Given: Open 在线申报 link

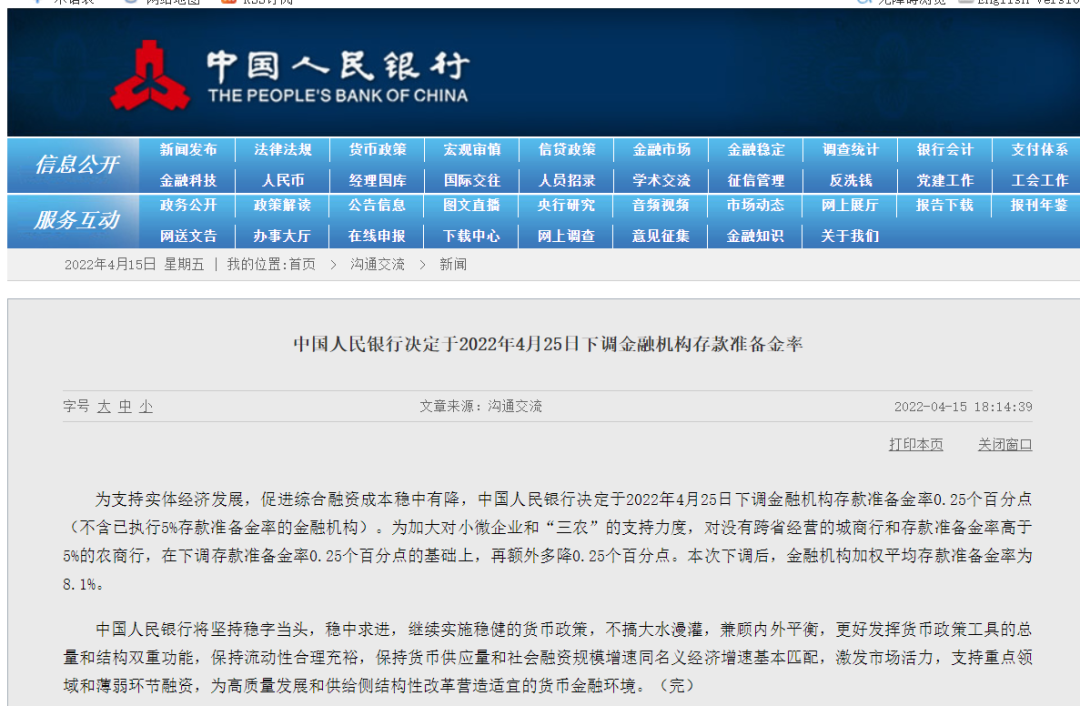Looking at the screenshot, I should coord(377,236).
